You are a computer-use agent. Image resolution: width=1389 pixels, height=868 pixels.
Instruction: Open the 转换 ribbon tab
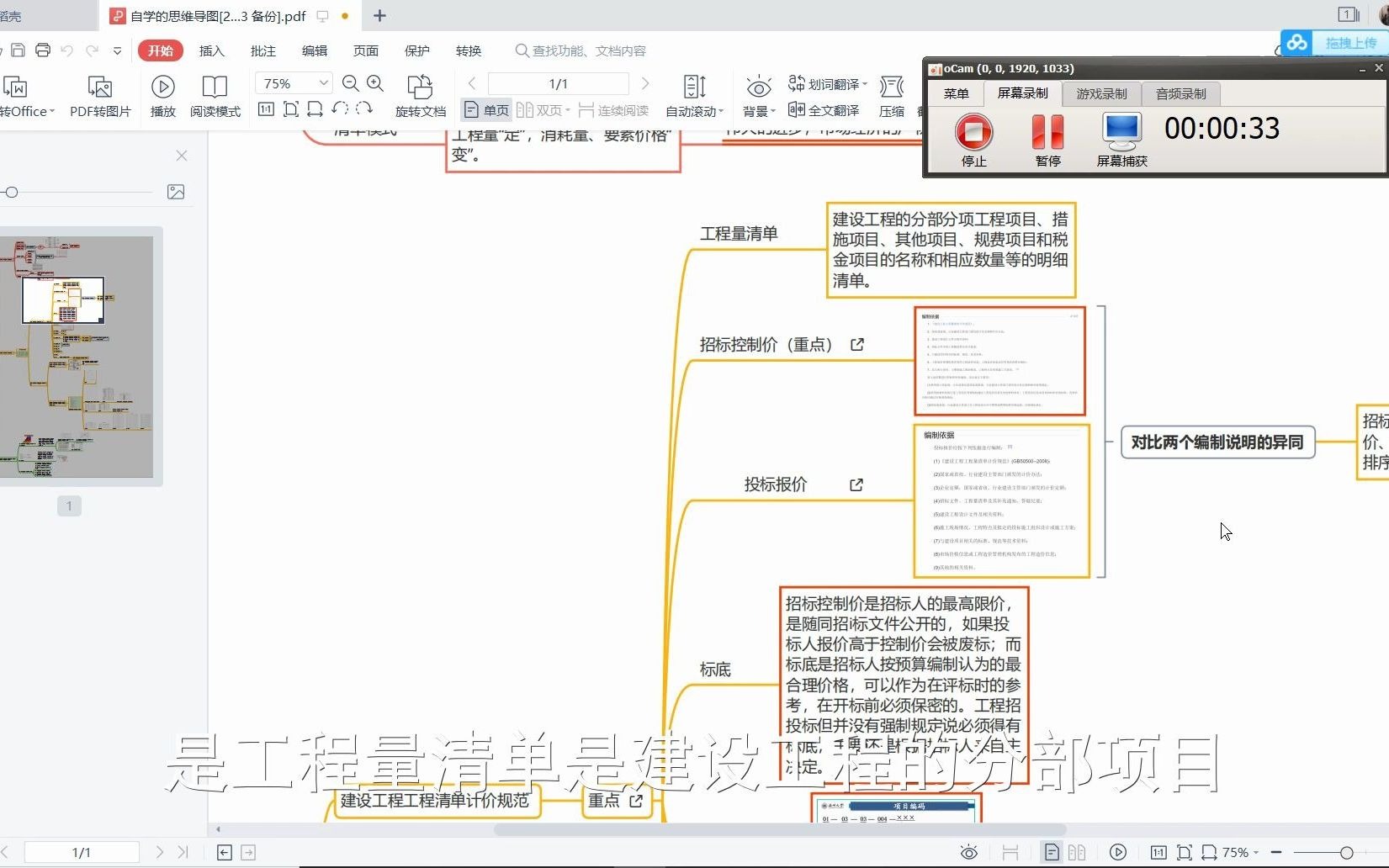tap(468, 50)
